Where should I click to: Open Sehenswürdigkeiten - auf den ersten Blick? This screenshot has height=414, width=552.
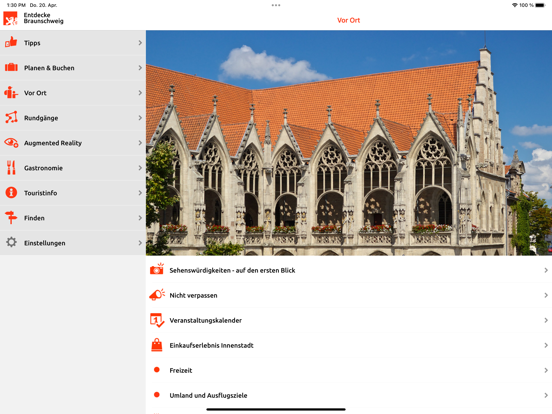tap(349, 270)
